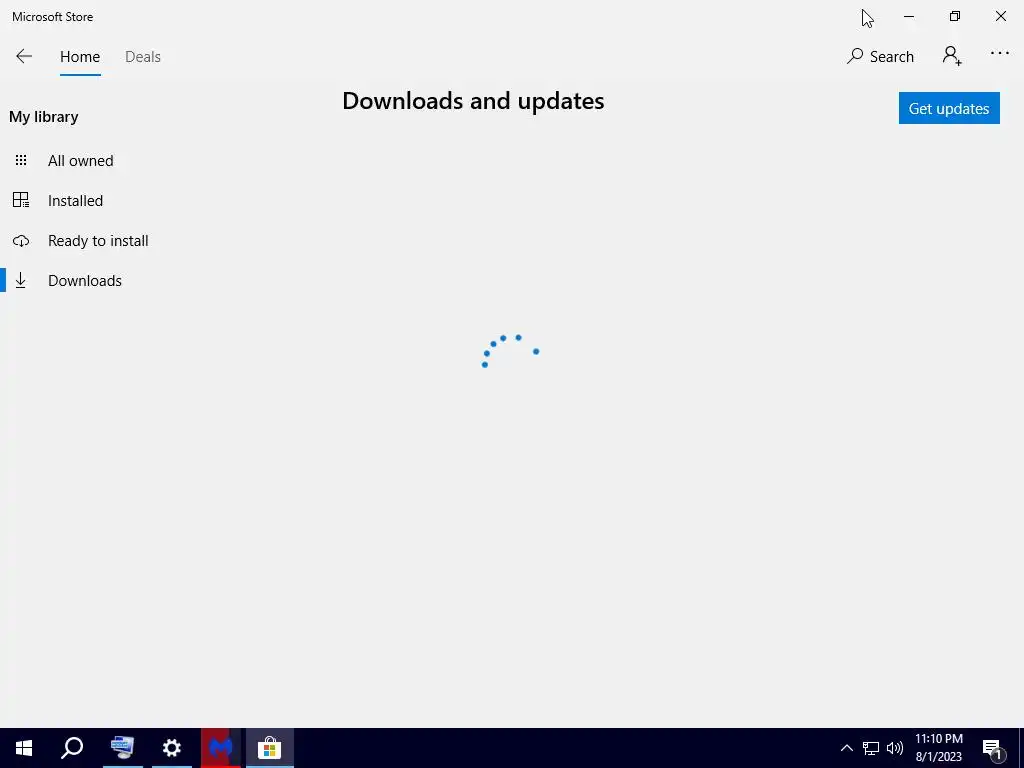
Task: Click the My library heading
Action: [x=44, y=117]
